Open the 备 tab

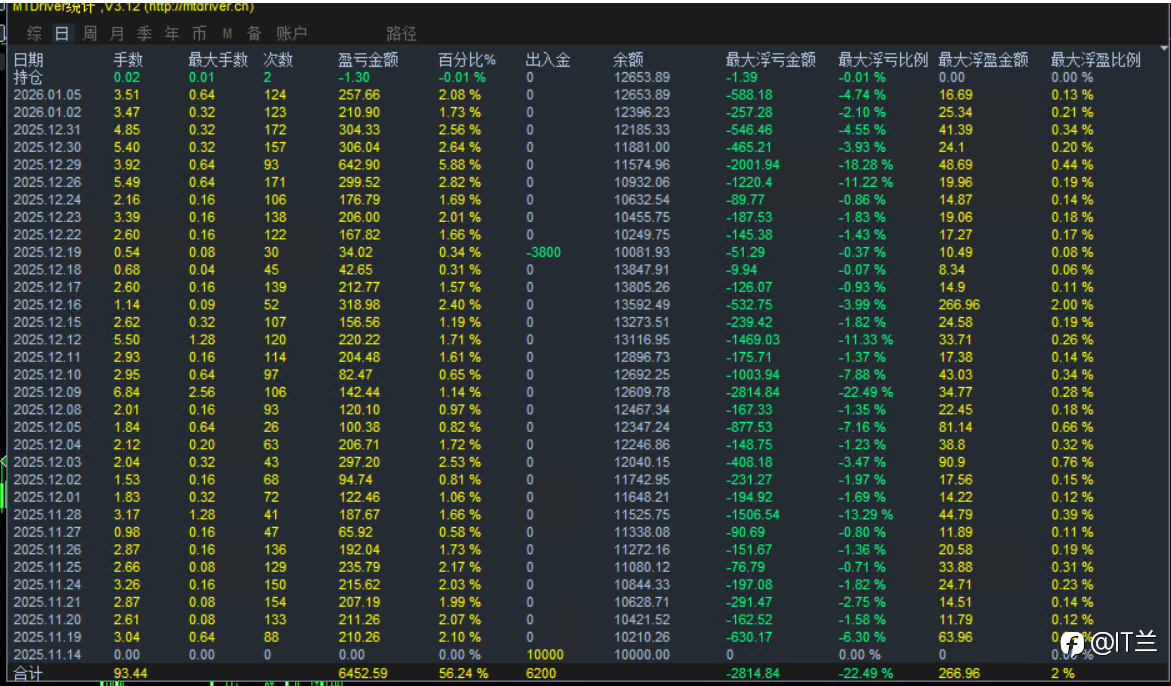255,33
